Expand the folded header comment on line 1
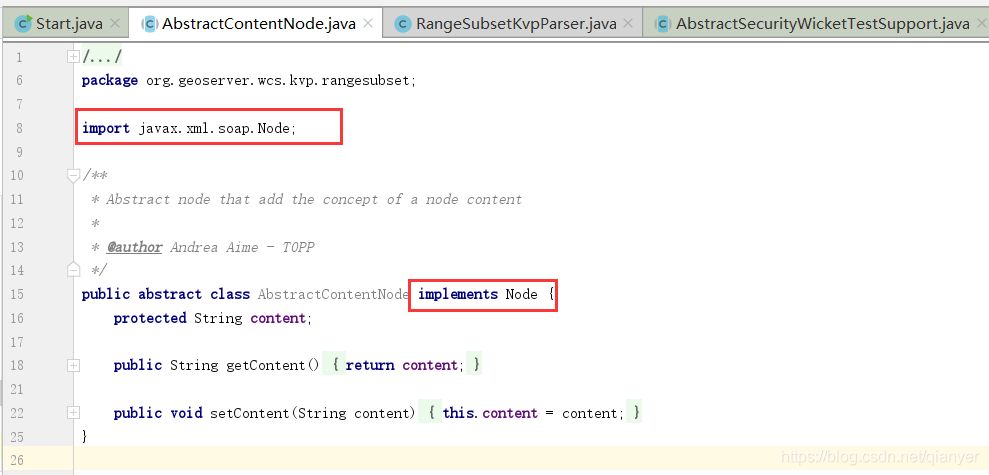 coord(73,57)
